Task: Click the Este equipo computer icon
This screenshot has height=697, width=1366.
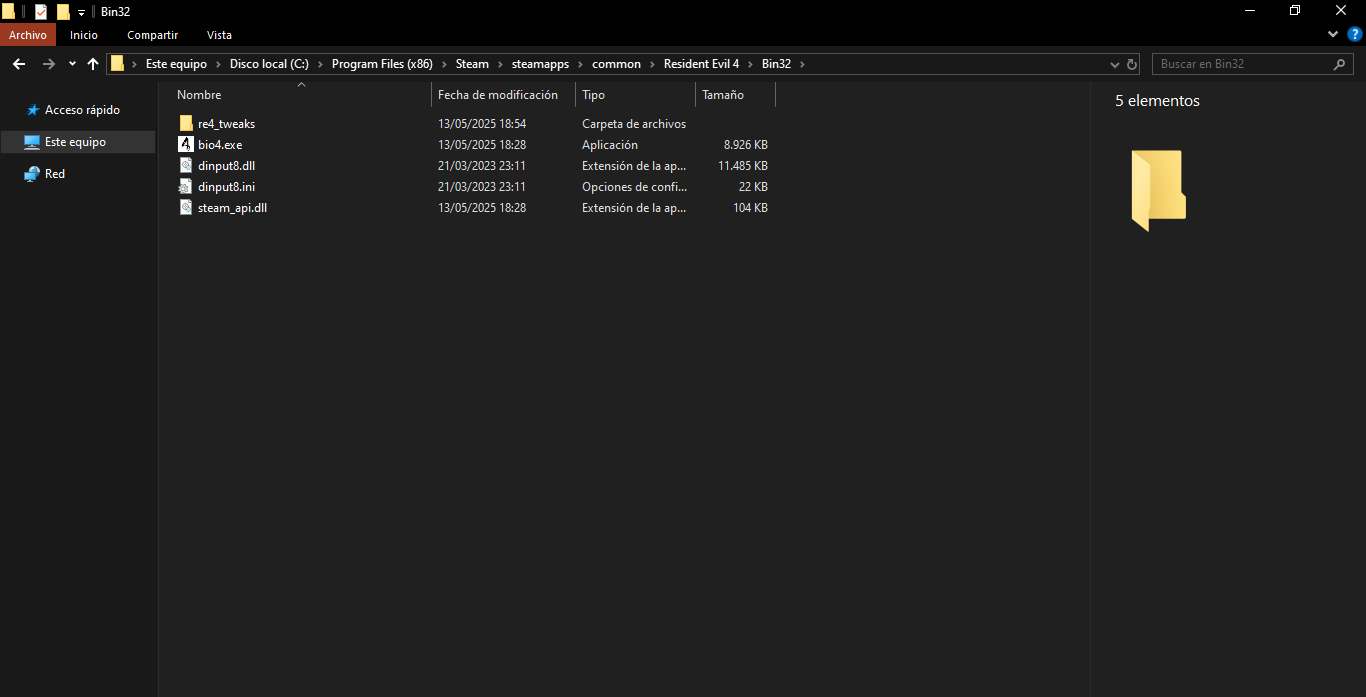Action: click(32, 142)
